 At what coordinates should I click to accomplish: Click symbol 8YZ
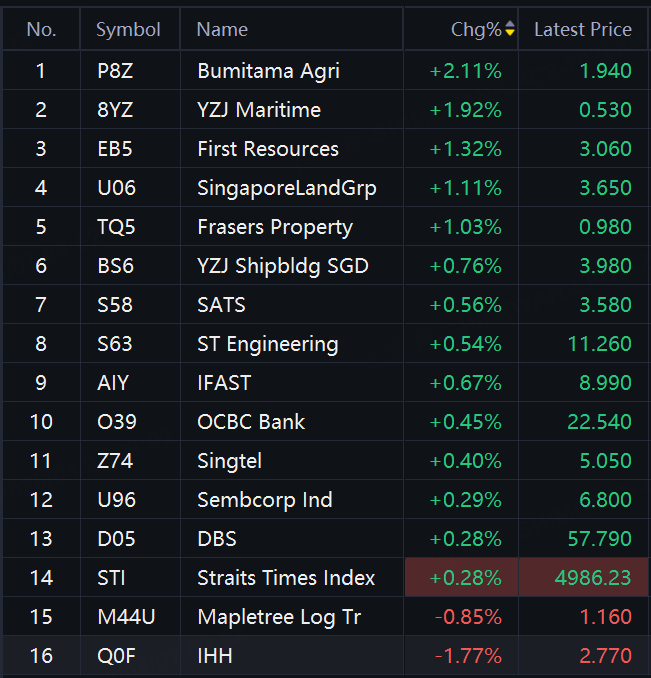pos(115,110)
